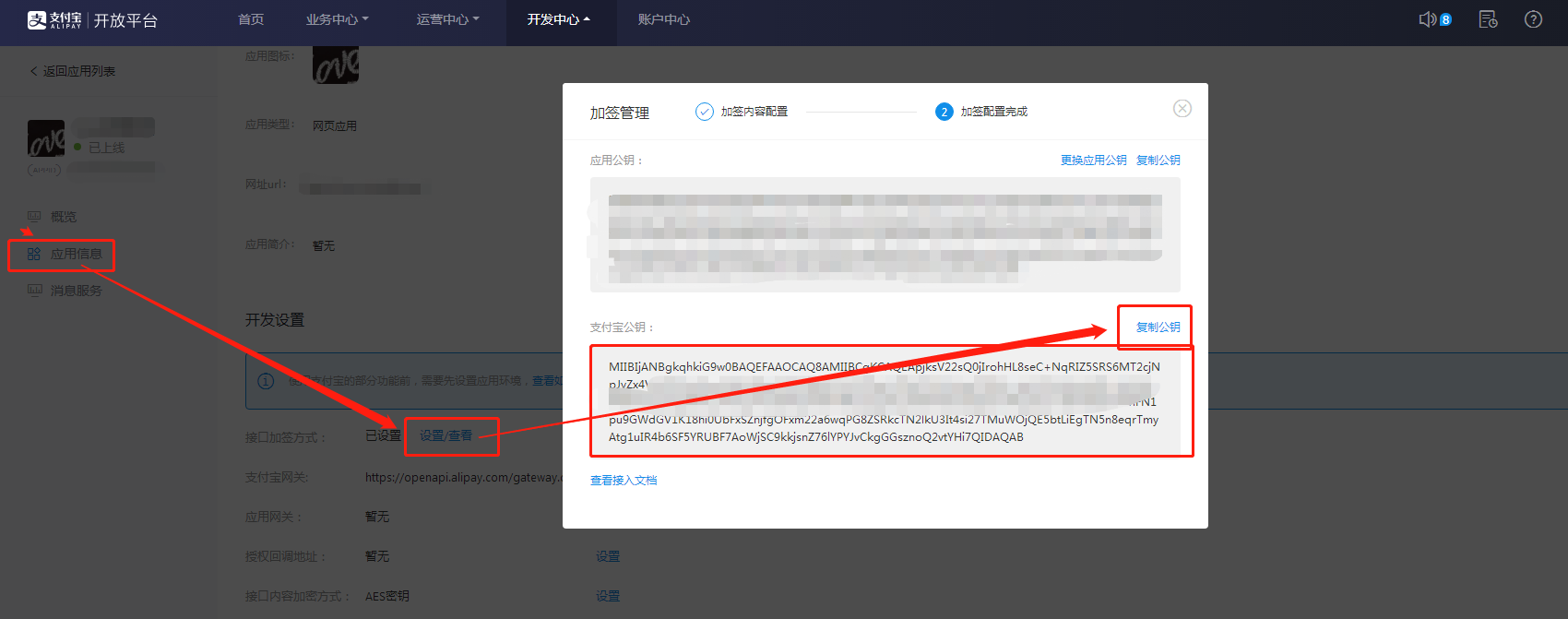Click step 2 加签配置完成 in dialog
This screenshot has height=619, width=1568.
coord(981,112)
